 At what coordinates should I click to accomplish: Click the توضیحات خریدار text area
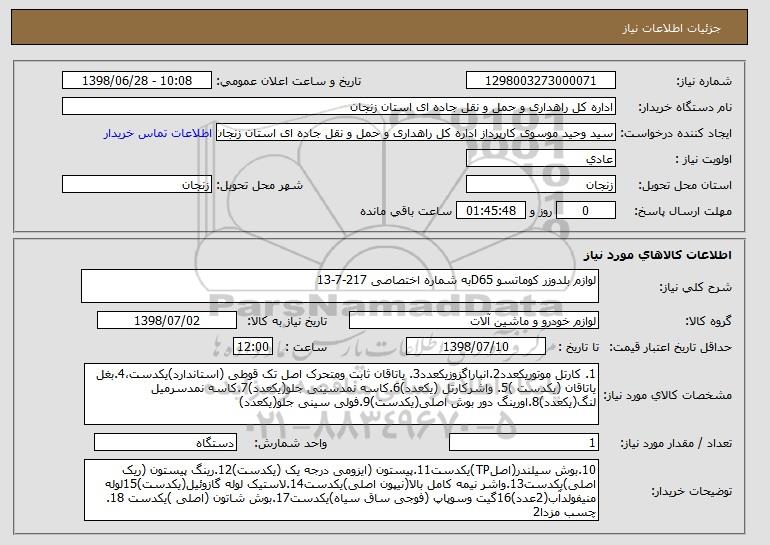(341, 490)
